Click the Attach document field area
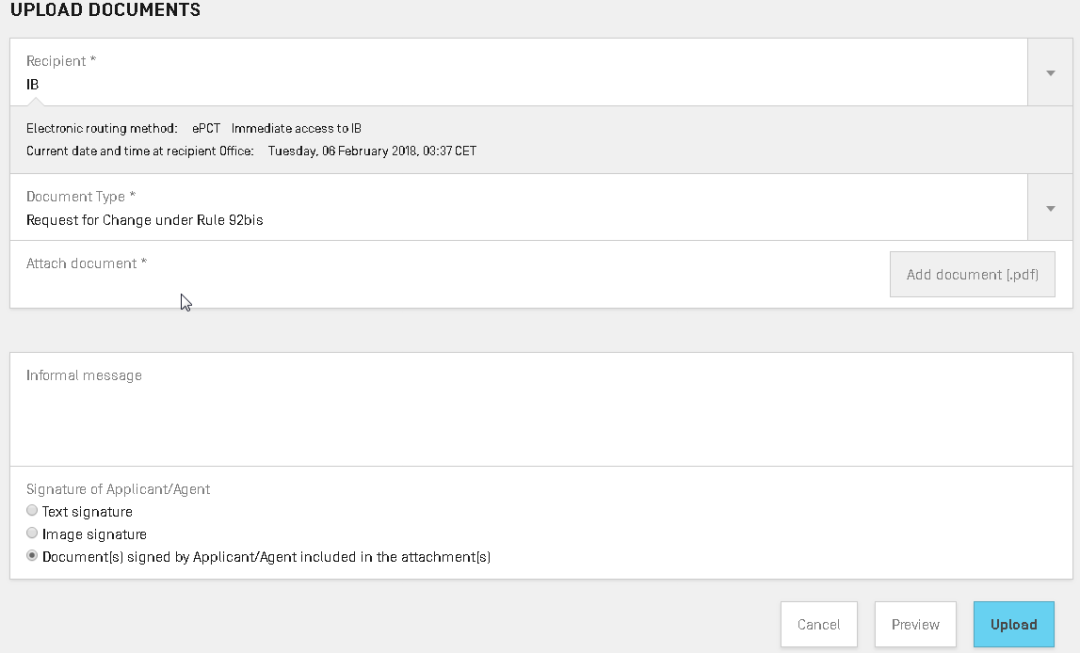Image resolution: width=1080 pixels, height=653 pixels. [450, 274]
